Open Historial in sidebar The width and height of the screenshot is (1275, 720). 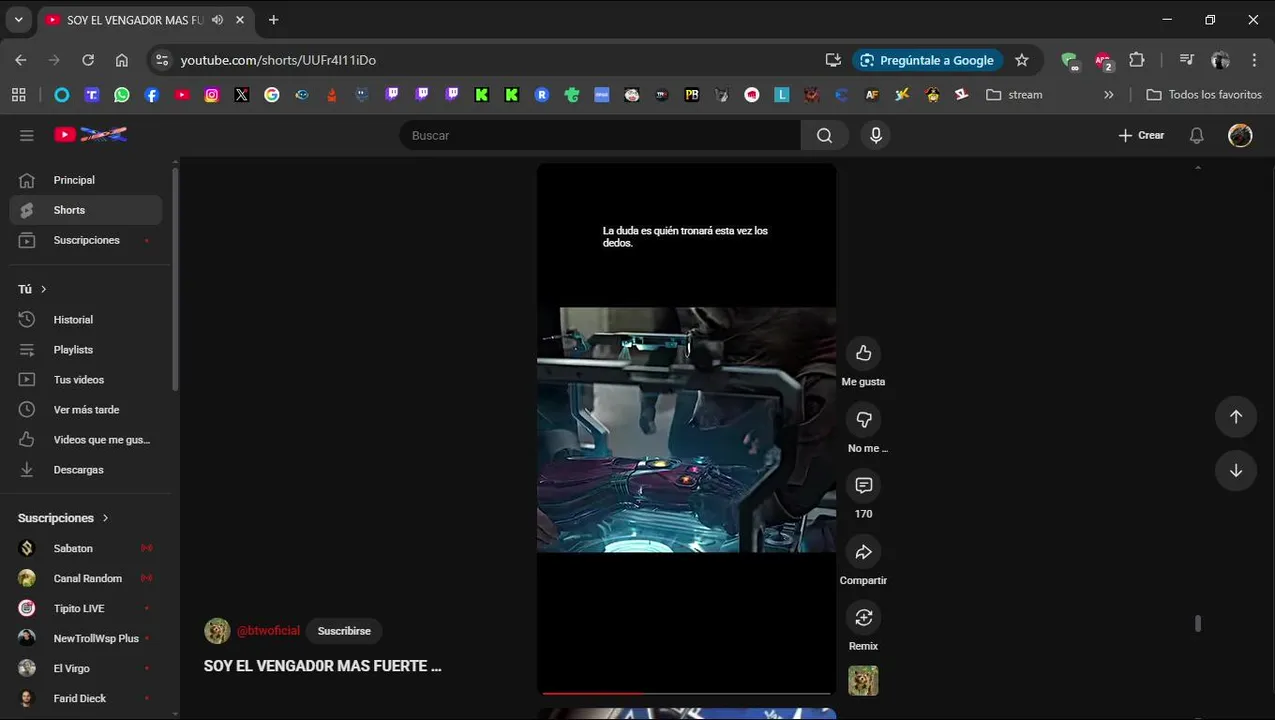(86, 320)
